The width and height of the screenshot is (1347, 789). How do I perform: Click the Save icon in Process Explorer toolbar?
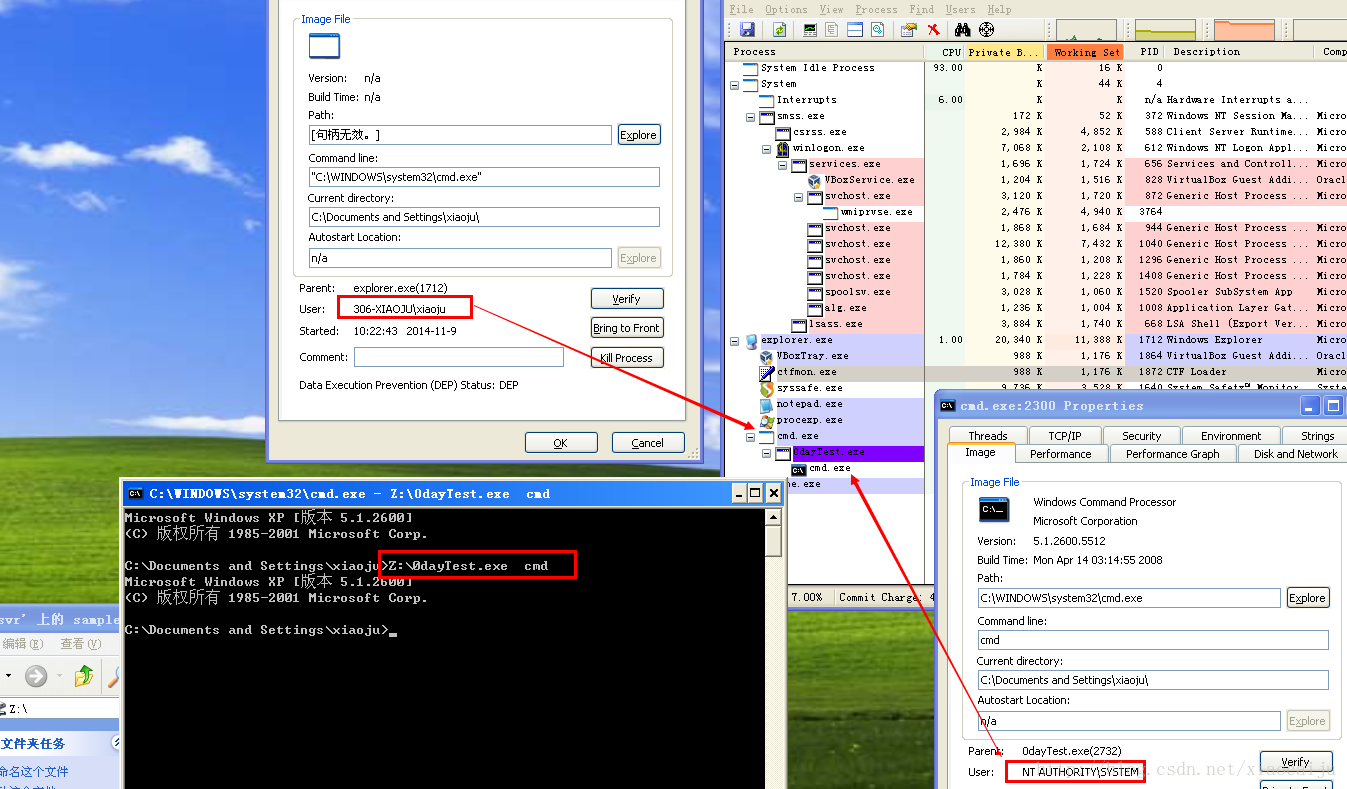click(x=747, y=30)
